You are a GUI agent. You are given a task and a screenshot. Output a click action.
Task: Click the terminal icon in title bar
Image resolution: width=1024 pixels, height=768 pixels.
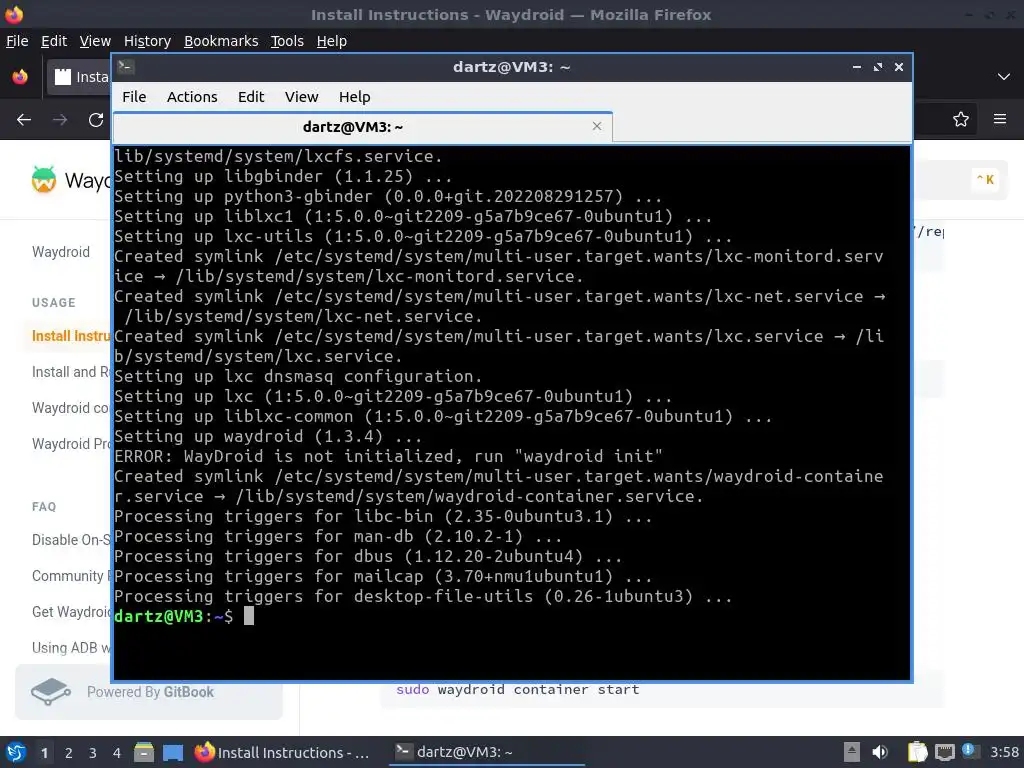tap(126, 67)
